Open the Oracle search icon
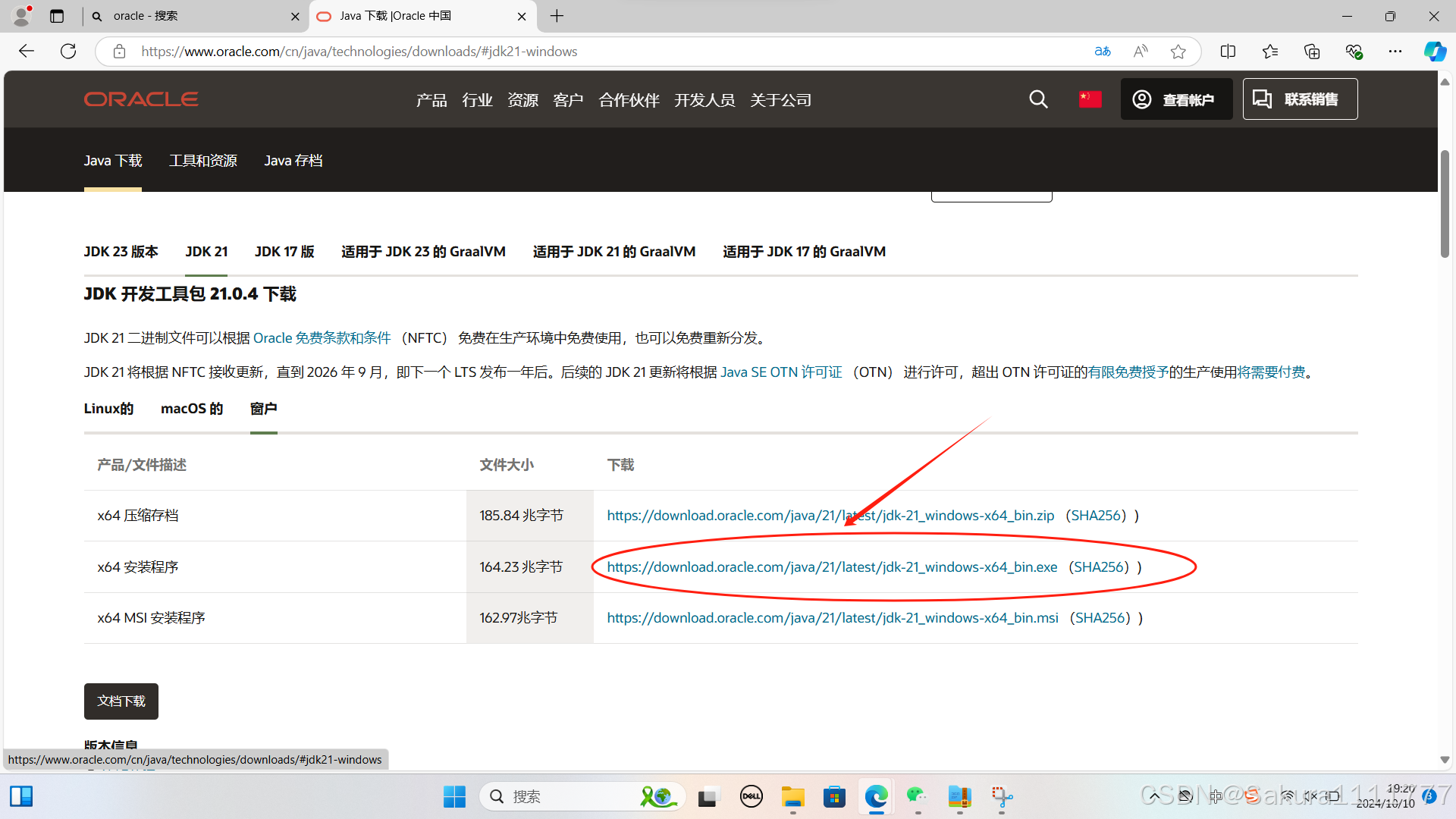This screenshot has width=1456, height=819. click(x=1038, y=99)
